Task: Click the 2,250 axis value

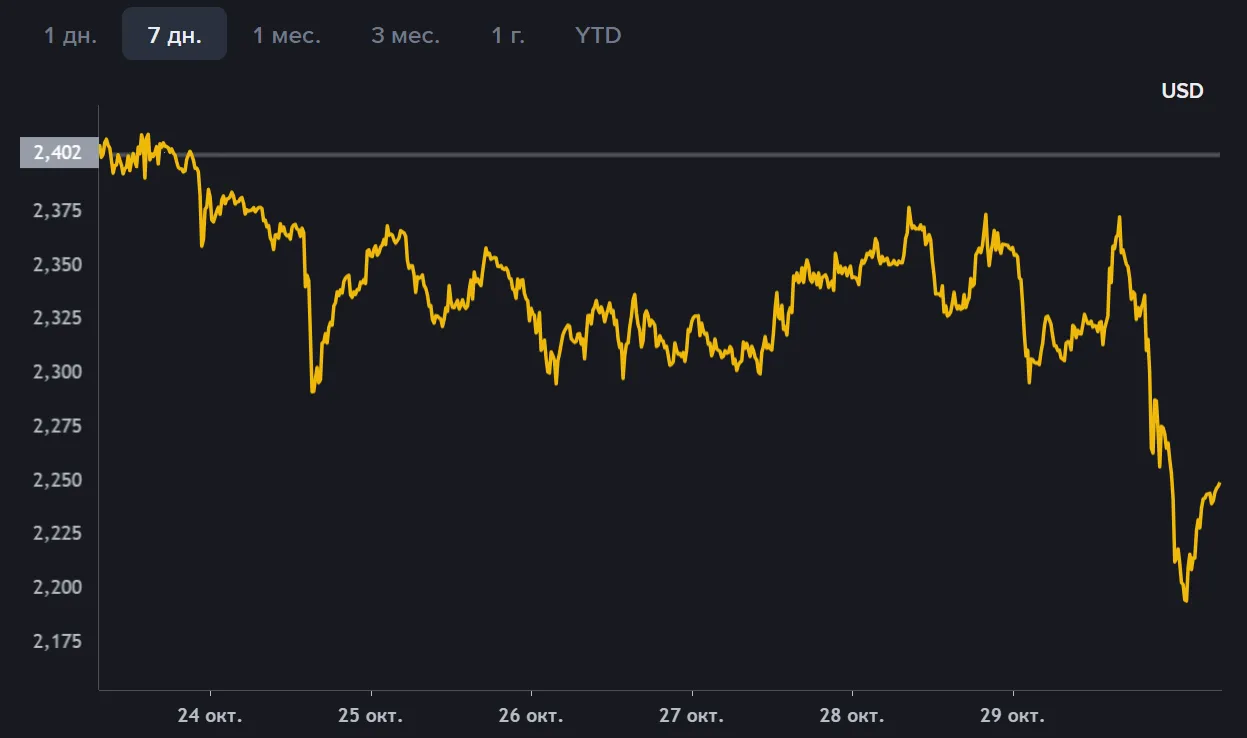Action: click(x=58, y=480)
